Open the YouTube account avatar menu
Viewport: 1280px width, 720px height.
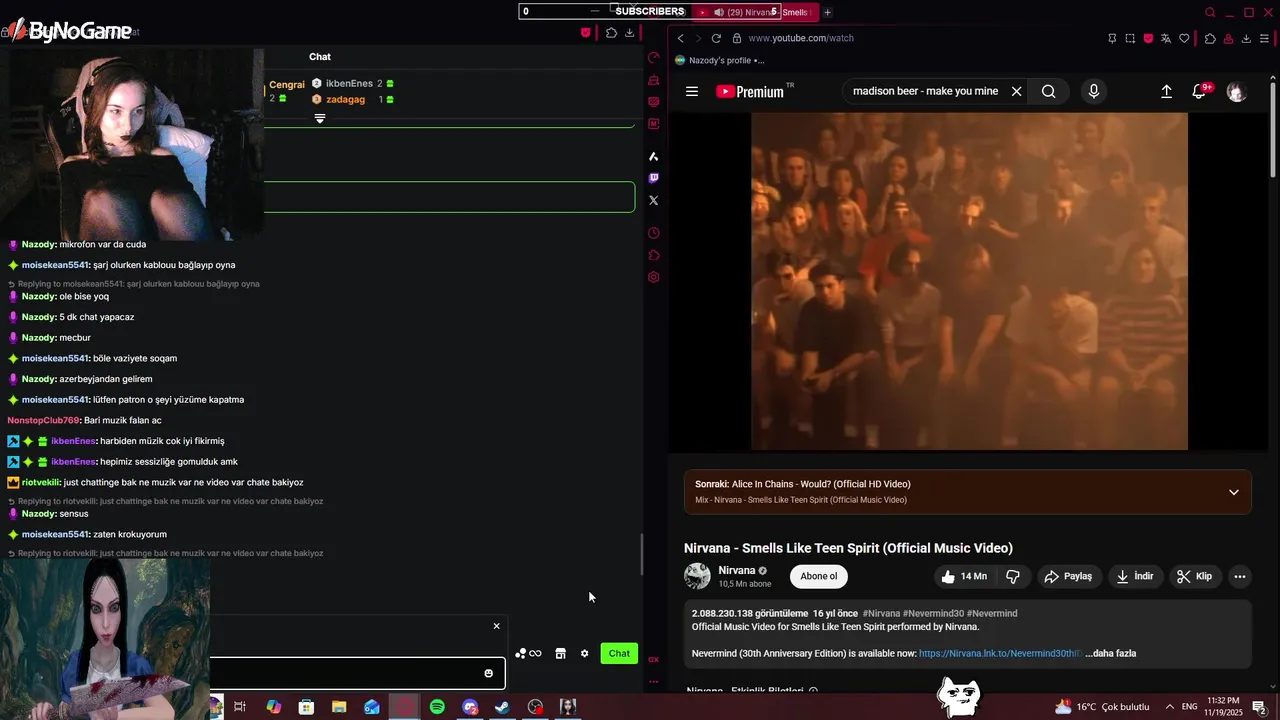click(x=1237, y=91)
